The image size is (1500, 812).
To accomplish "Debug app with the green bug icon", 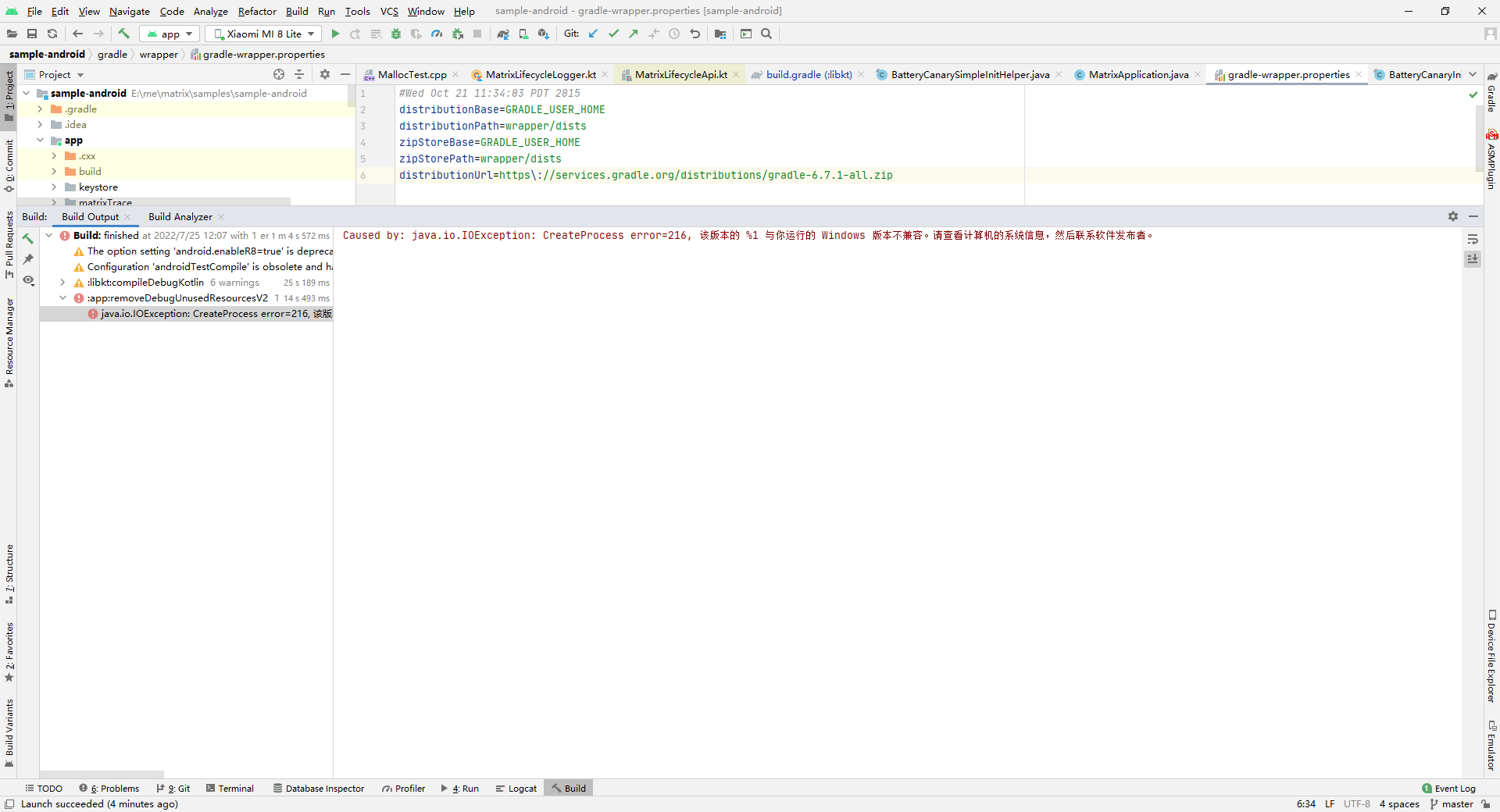I will pos(396,34).
